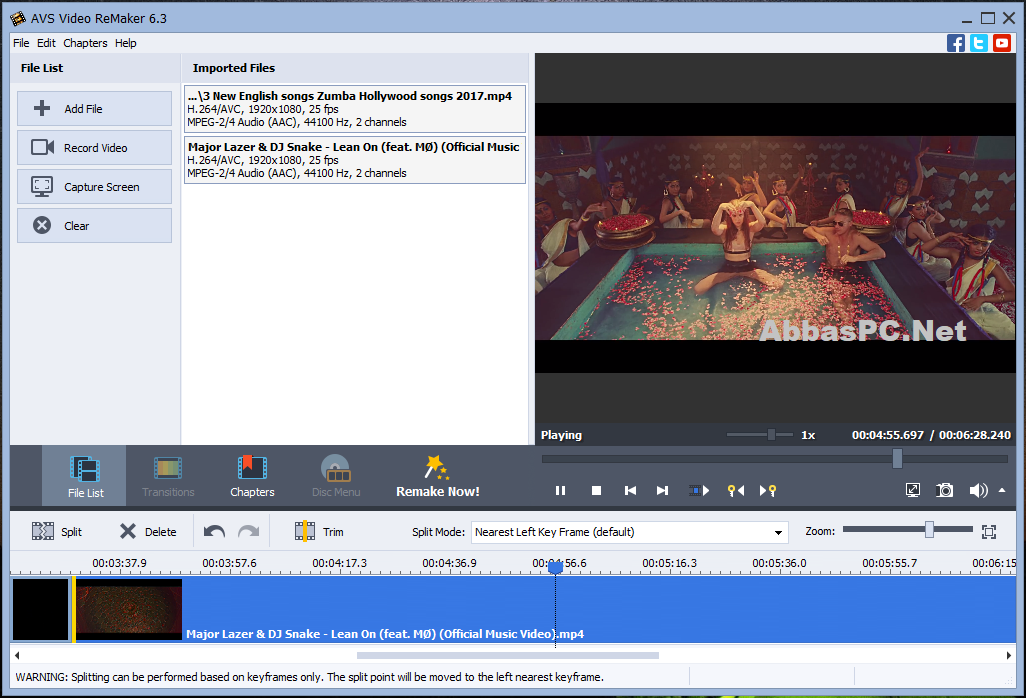The width and height of the screenshot is (1026, 698).
Task: Switch to the Chapters tab
Action: 252,476
